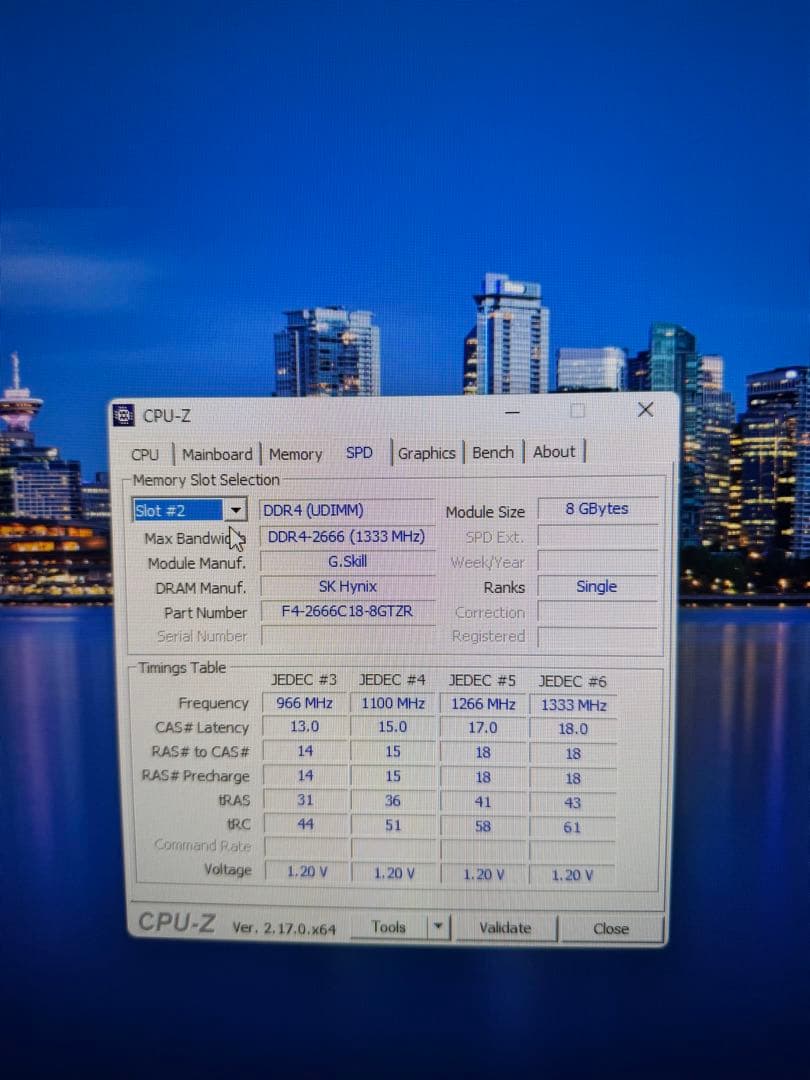Click the Validate button
The width and height of the screenshot is (810, 1080).
[x=506, y=928]
